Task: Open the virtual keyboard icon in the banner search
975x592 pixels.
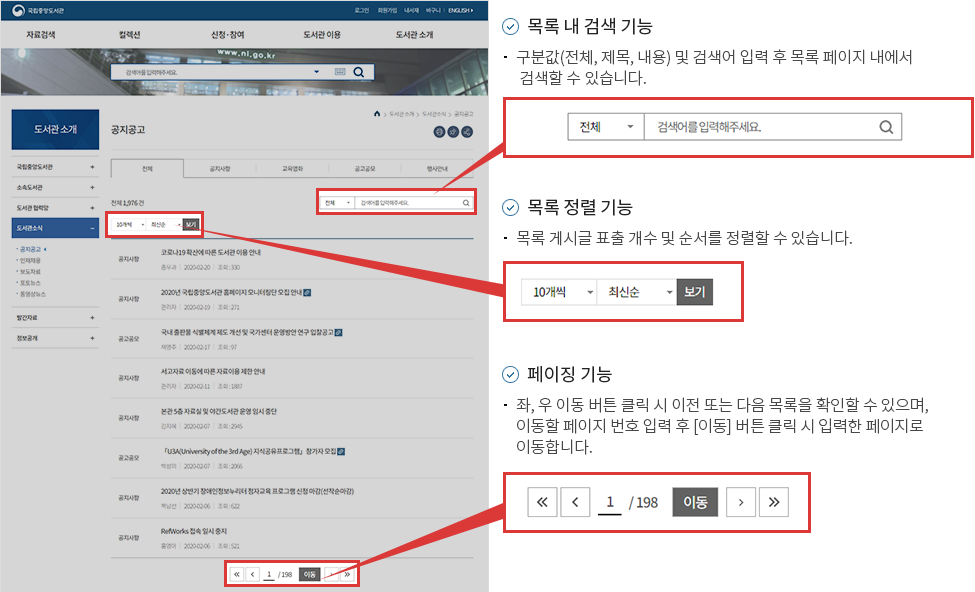Action: (339, 72)
